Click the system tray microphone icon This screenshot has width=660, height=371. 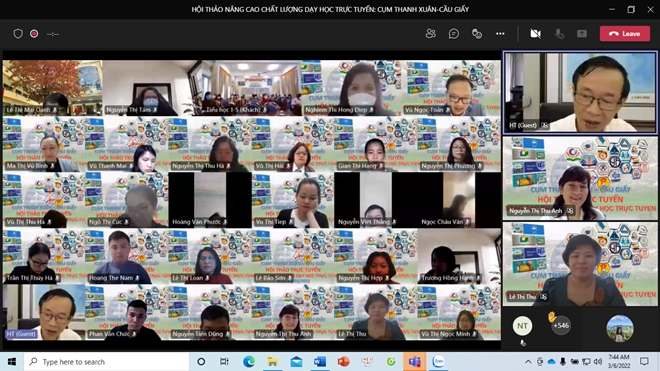click(563, 362)
